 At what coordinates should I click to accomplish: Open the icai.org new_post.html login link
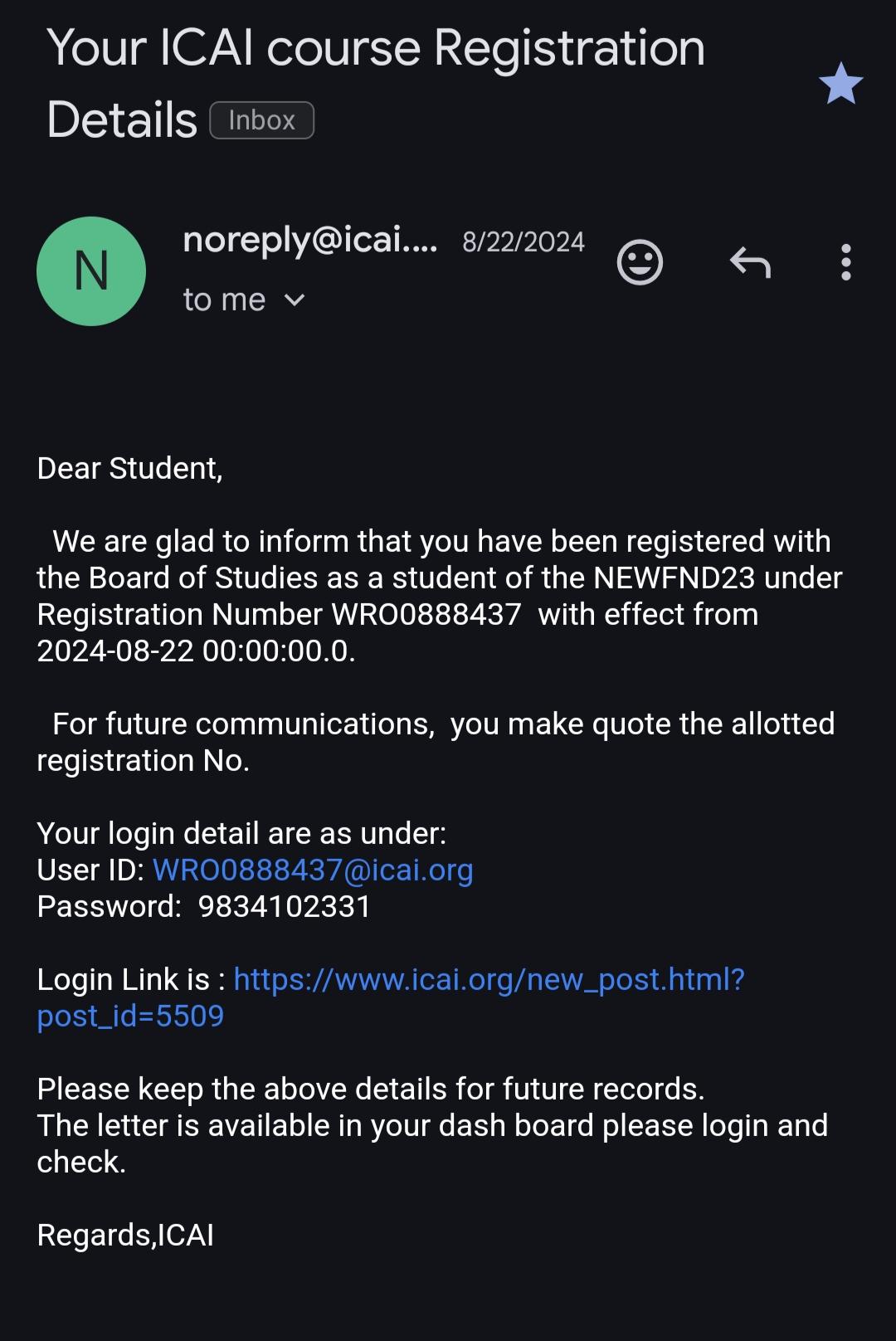489,979
